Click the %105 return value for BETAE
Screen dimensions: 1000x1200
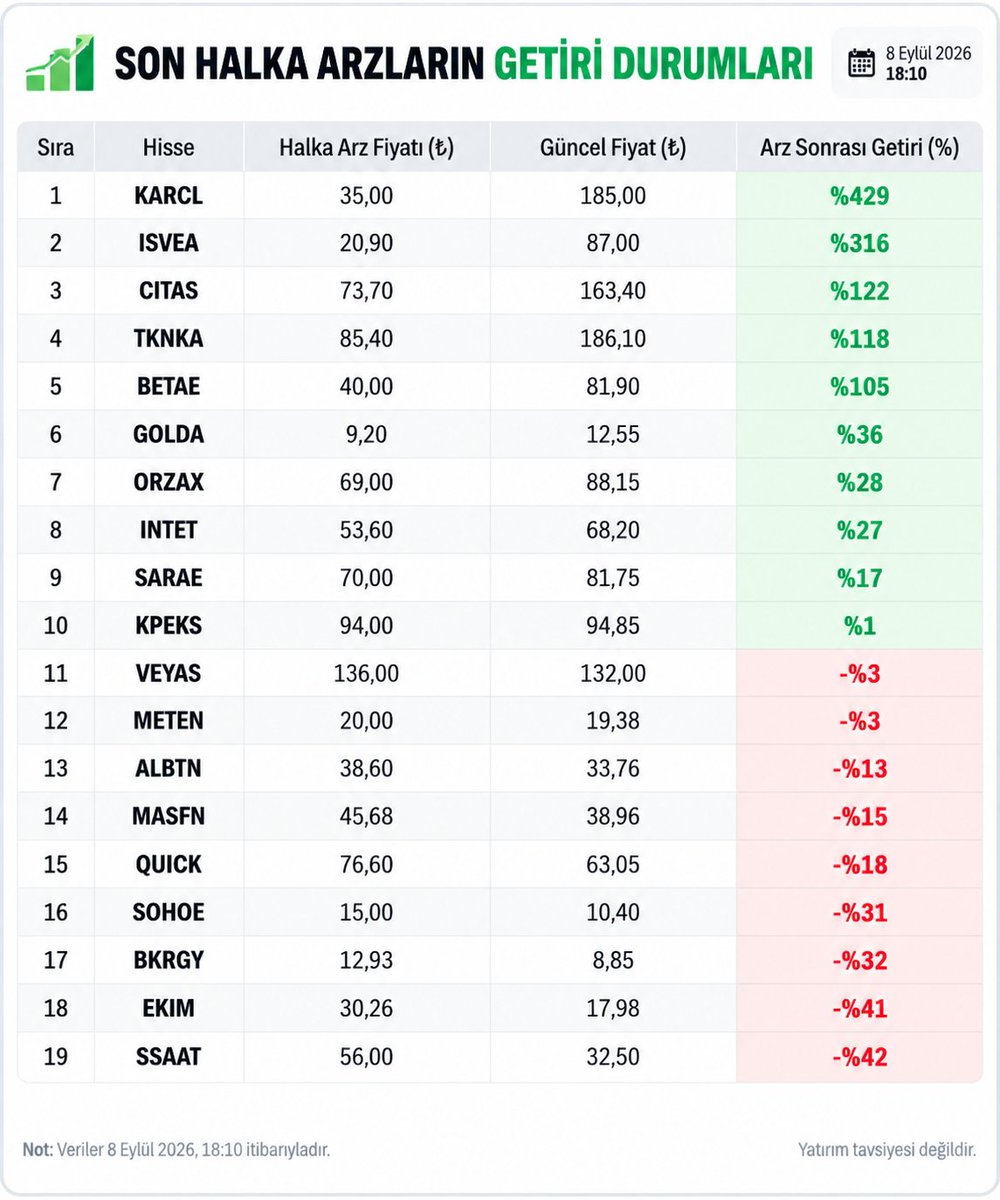tap(860, 387)
